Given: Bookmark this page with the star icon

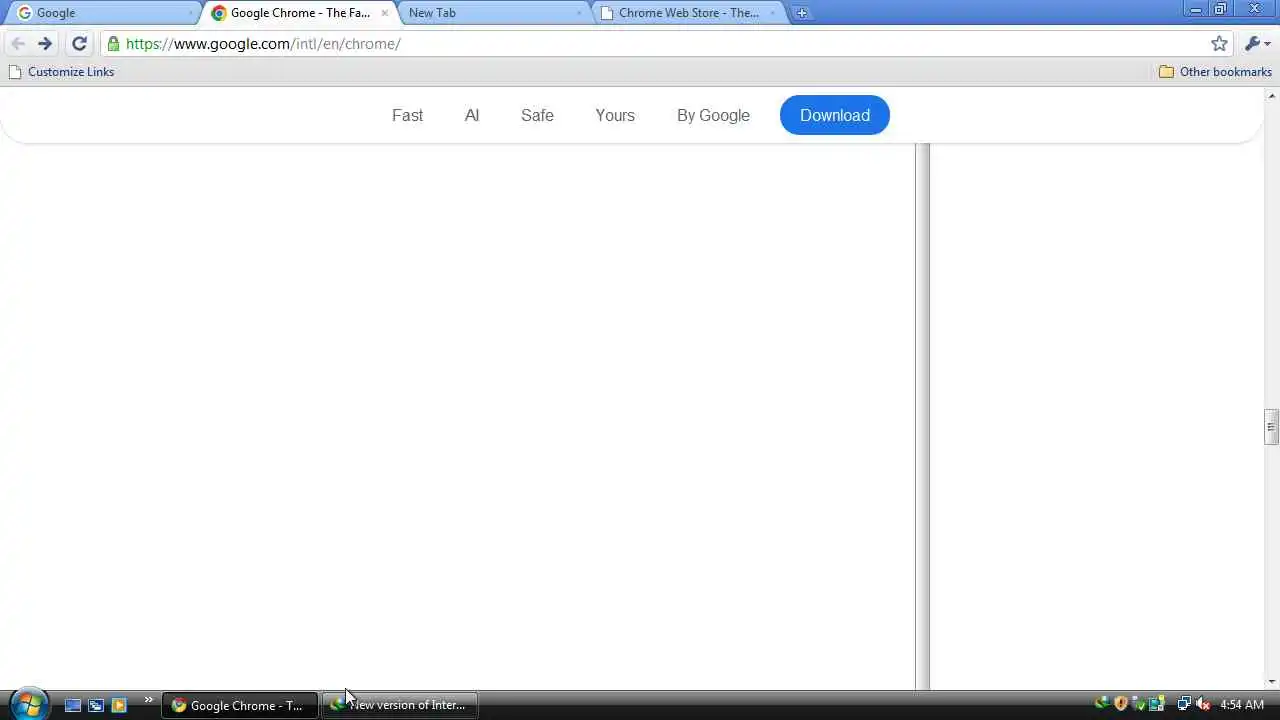Looking at the screenshot, I should (1219, 43).
